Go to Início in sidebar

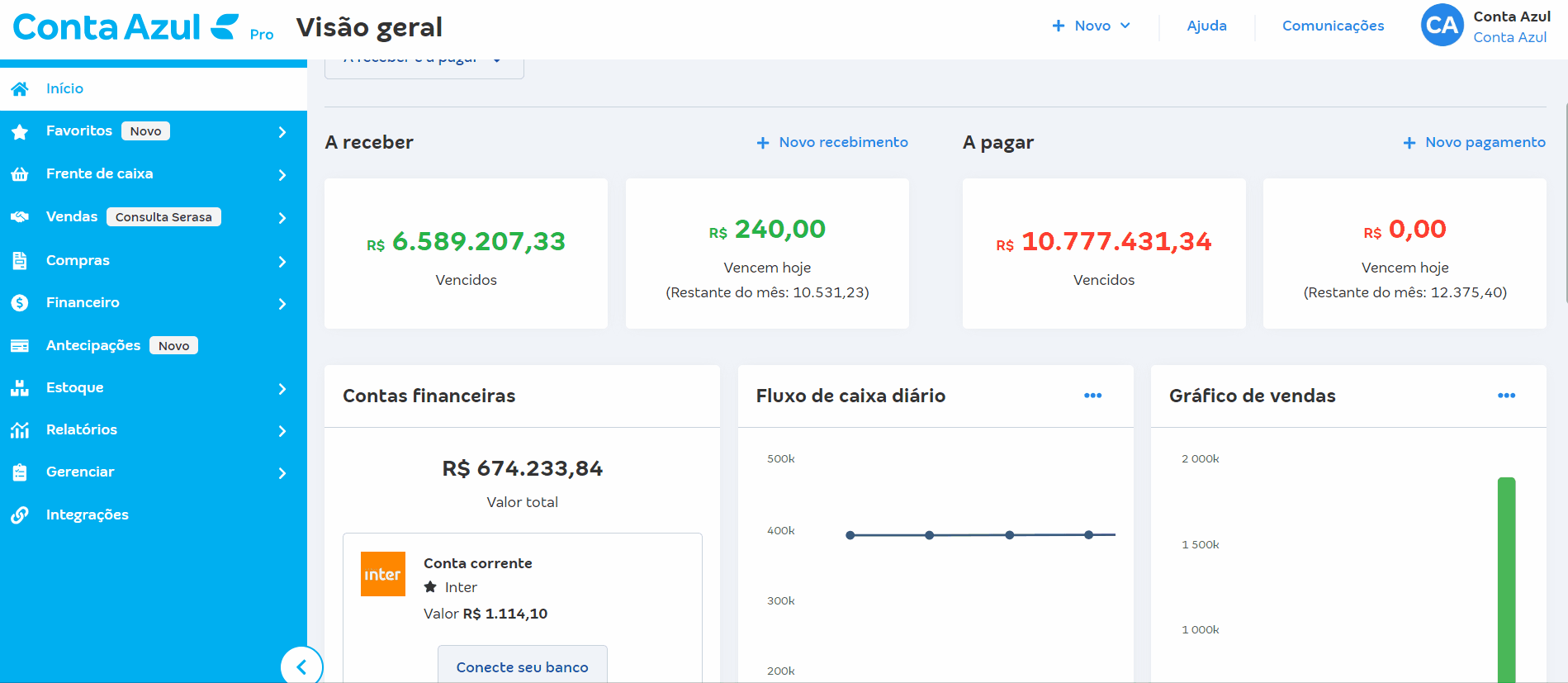pos(154,88)
